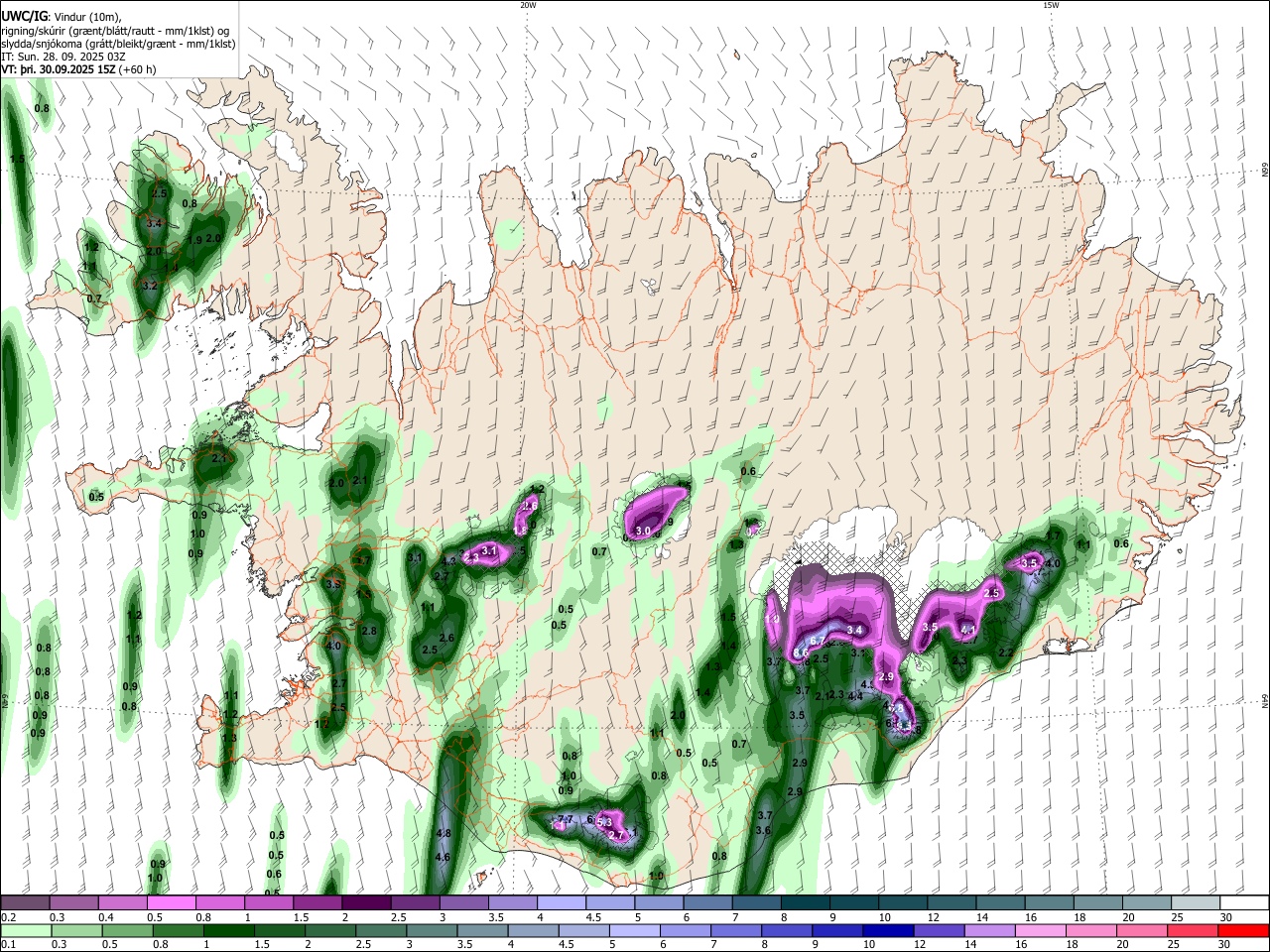
Task: Click the "66N" latitude label on right edge
Action: pyautogui.click(x=1265, y=171)
